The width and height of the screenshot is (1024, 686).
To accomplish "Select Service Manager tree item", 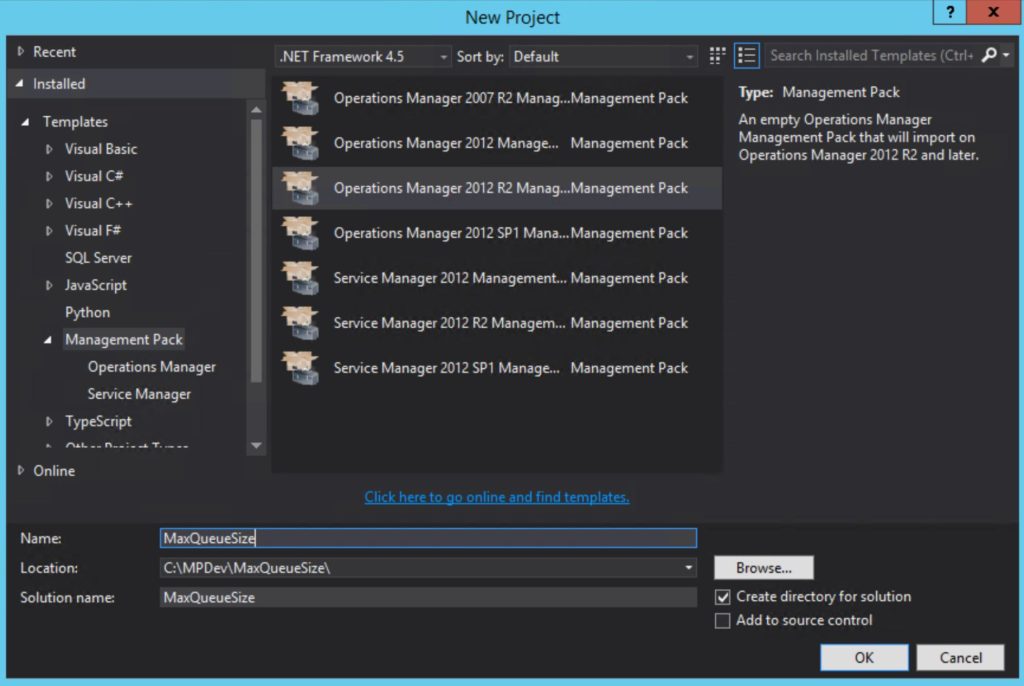I will point(139,394).
